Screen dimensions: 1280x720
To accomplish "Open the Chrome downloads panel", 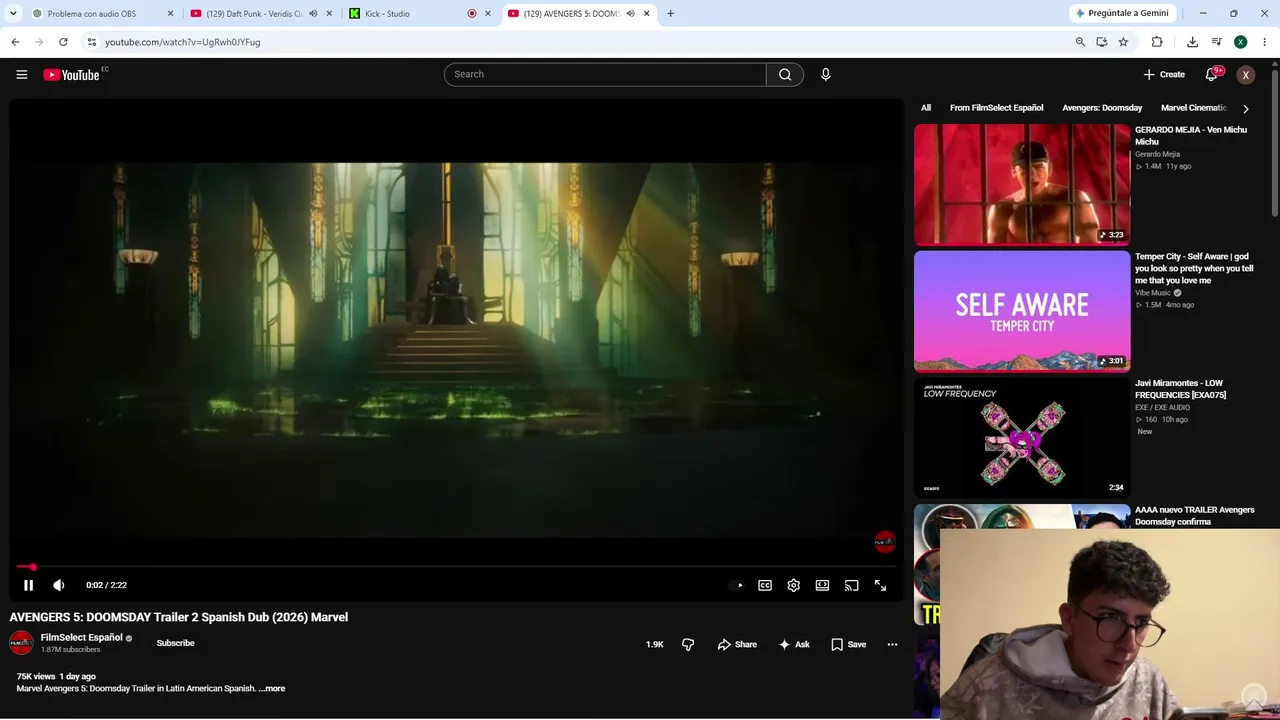I will tap(1192, 42).
